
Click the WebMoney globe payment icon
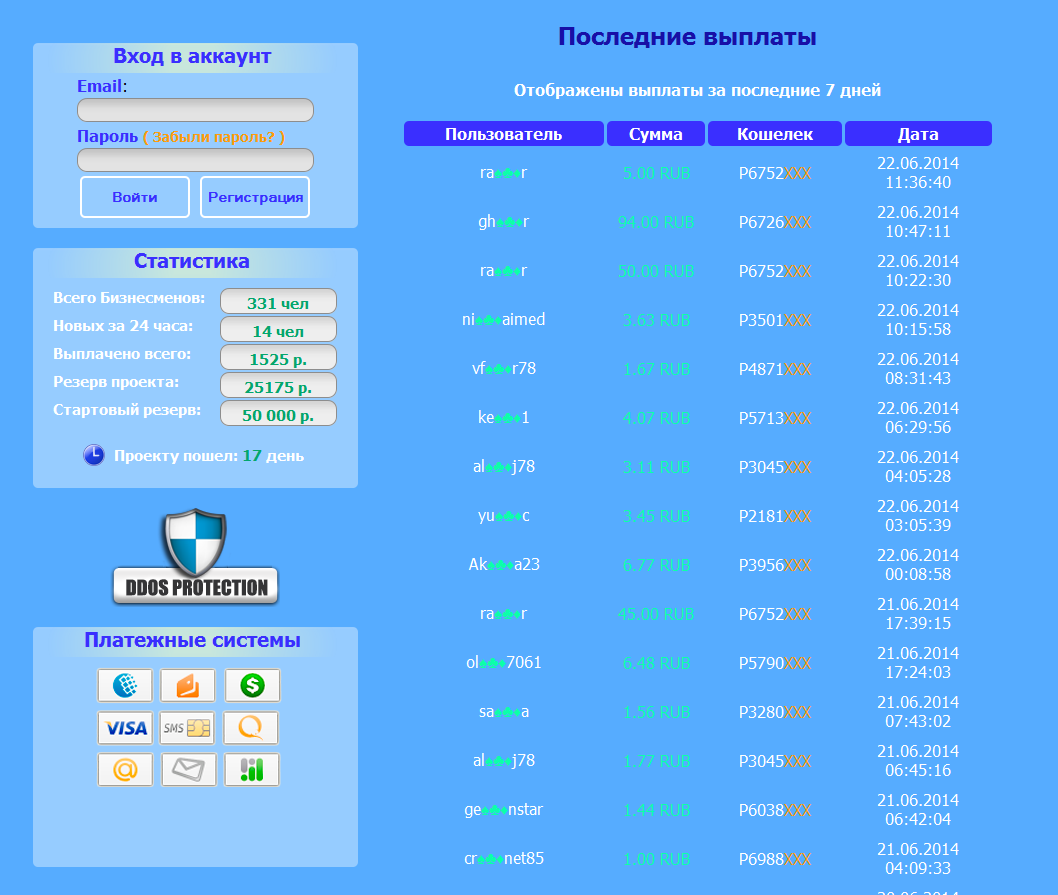125,686
